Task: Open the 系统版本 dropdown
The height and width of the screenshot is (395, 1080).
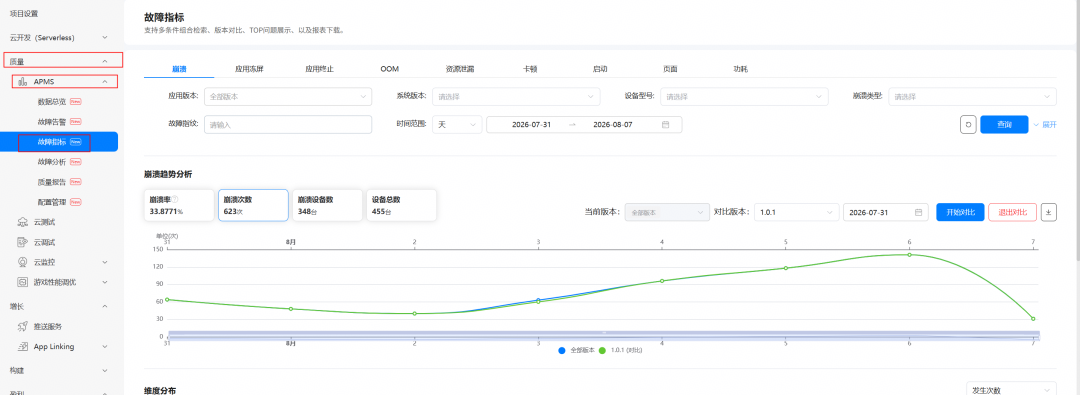Action: [x=516, y=97]
